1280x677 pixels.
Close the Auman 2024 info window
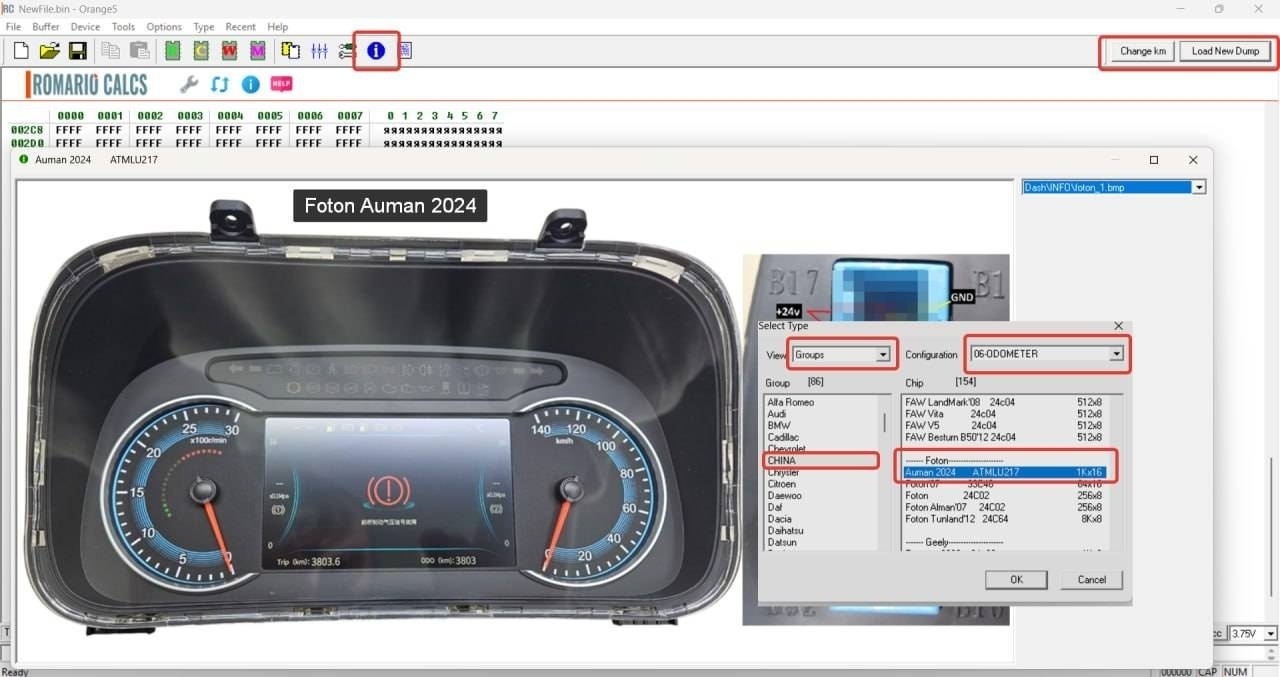coord(1193,160)
